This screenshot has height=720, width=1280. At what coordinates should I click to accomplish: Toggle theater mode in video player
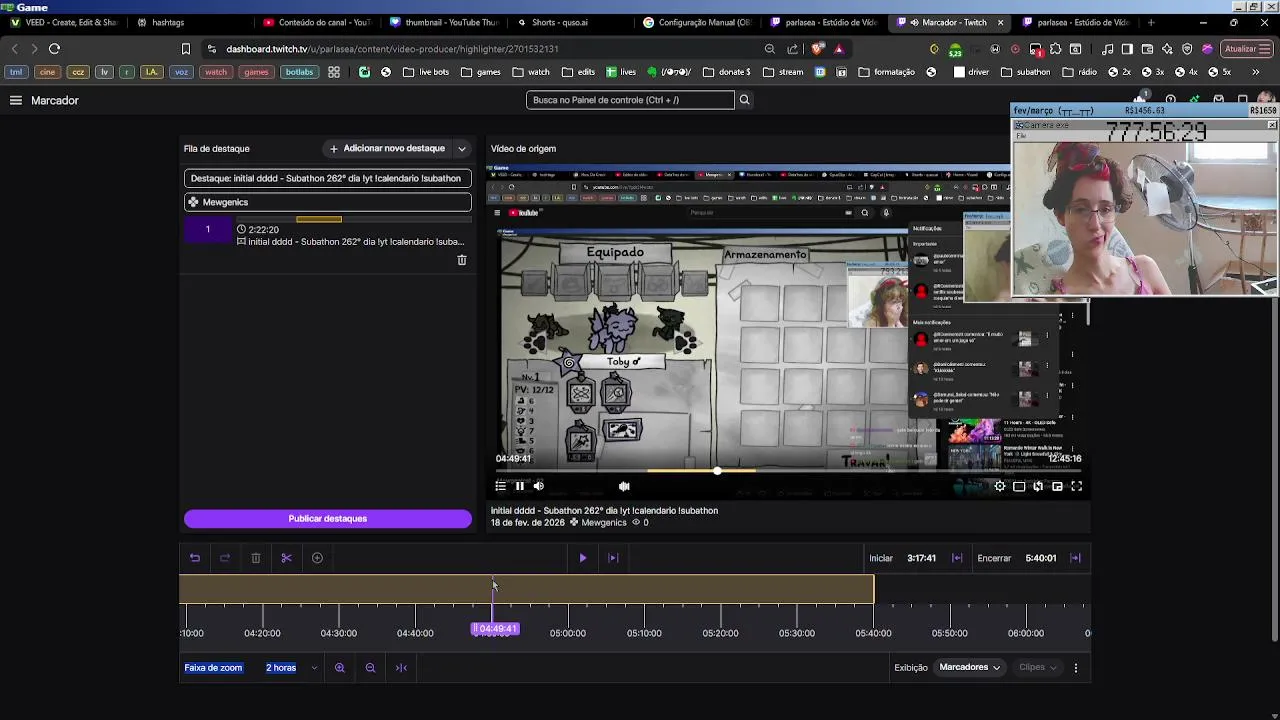coord(1019,486)
